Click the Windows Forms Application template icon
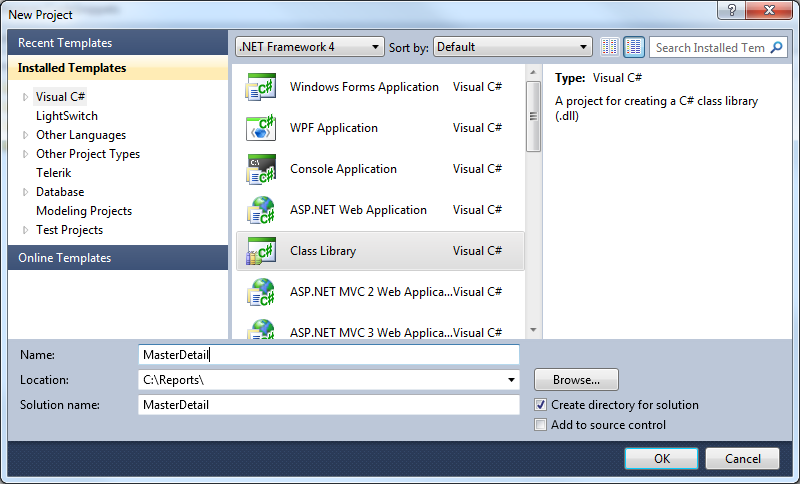 261,87
